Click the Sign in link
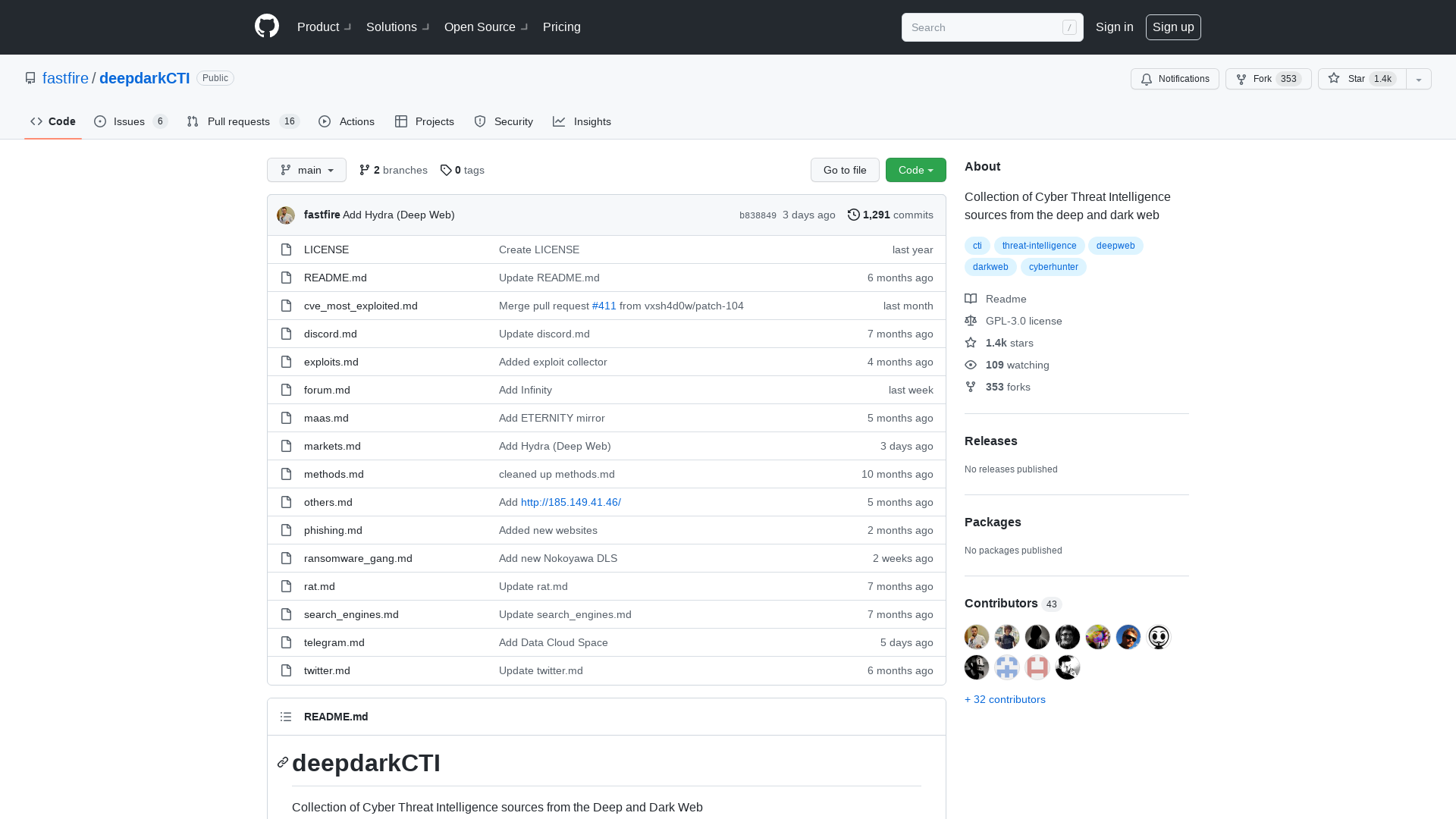 pyautogui.click(x=1115, y=27)
